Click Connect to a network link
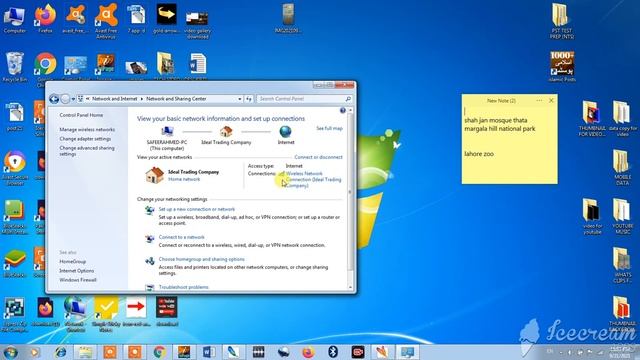640x360 pixels. [x=181, y=237]
